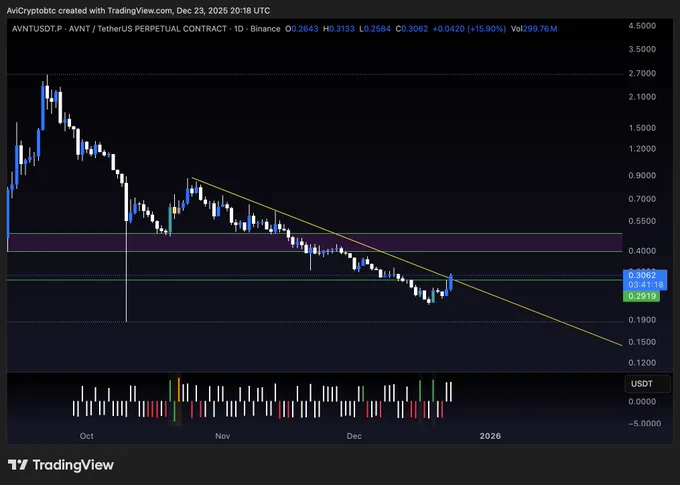Click the 2026 time axis label
Viewport: 680px width, 485px height.
(x=490, y=436)
